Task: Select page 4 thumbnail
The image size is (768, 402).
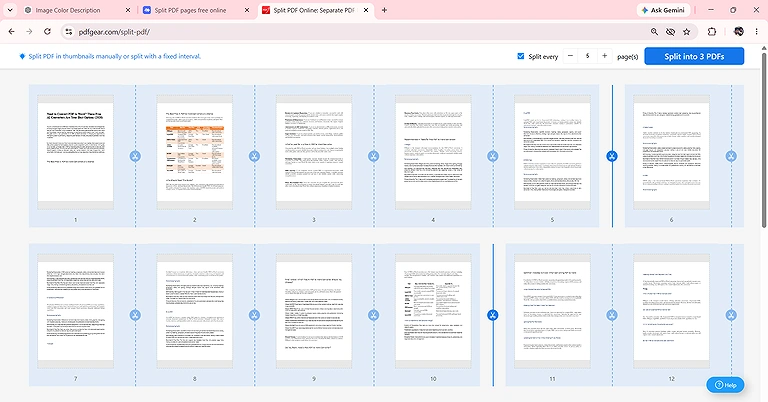Action: [433, 152]
